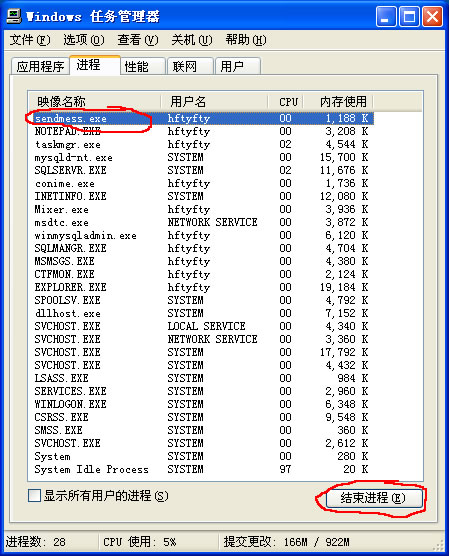Switch to the 联网 tab
The width and height of the screenshot is (449, 556).
(x=190, y=66)
